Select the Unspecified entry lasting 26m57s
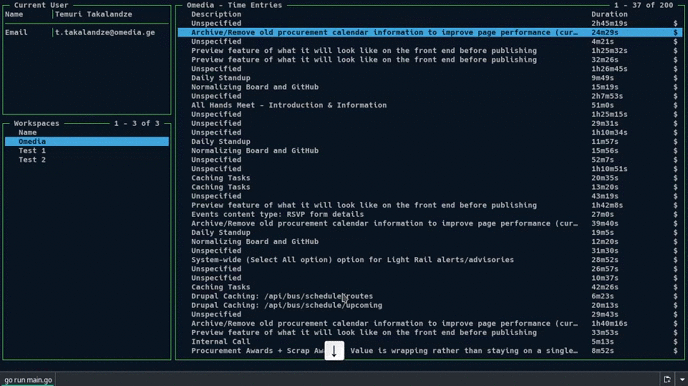This screenshot has height=386, width=688. coord(430,269)
